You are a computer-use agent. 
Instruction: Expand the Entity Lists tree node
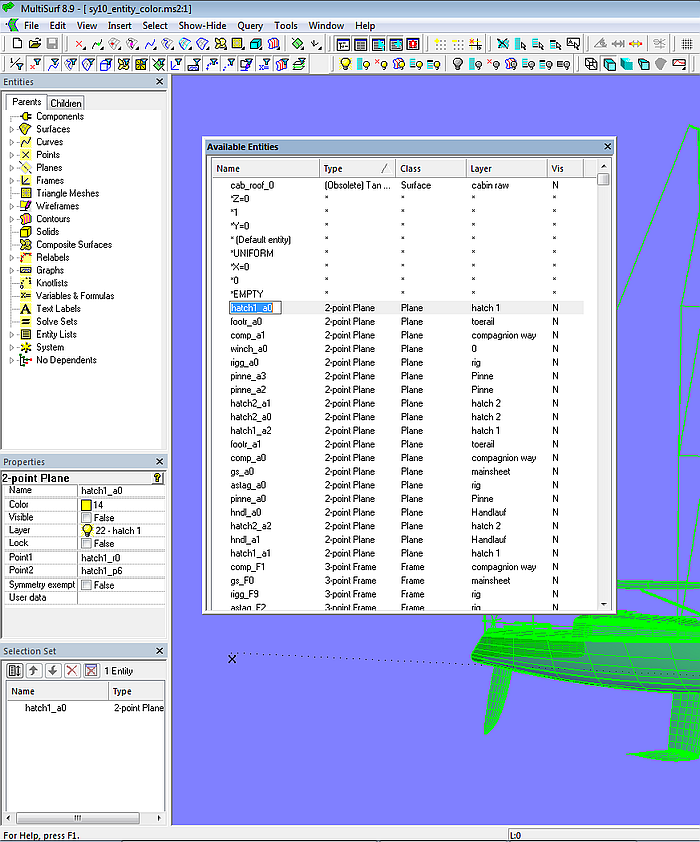coord(12,334)
